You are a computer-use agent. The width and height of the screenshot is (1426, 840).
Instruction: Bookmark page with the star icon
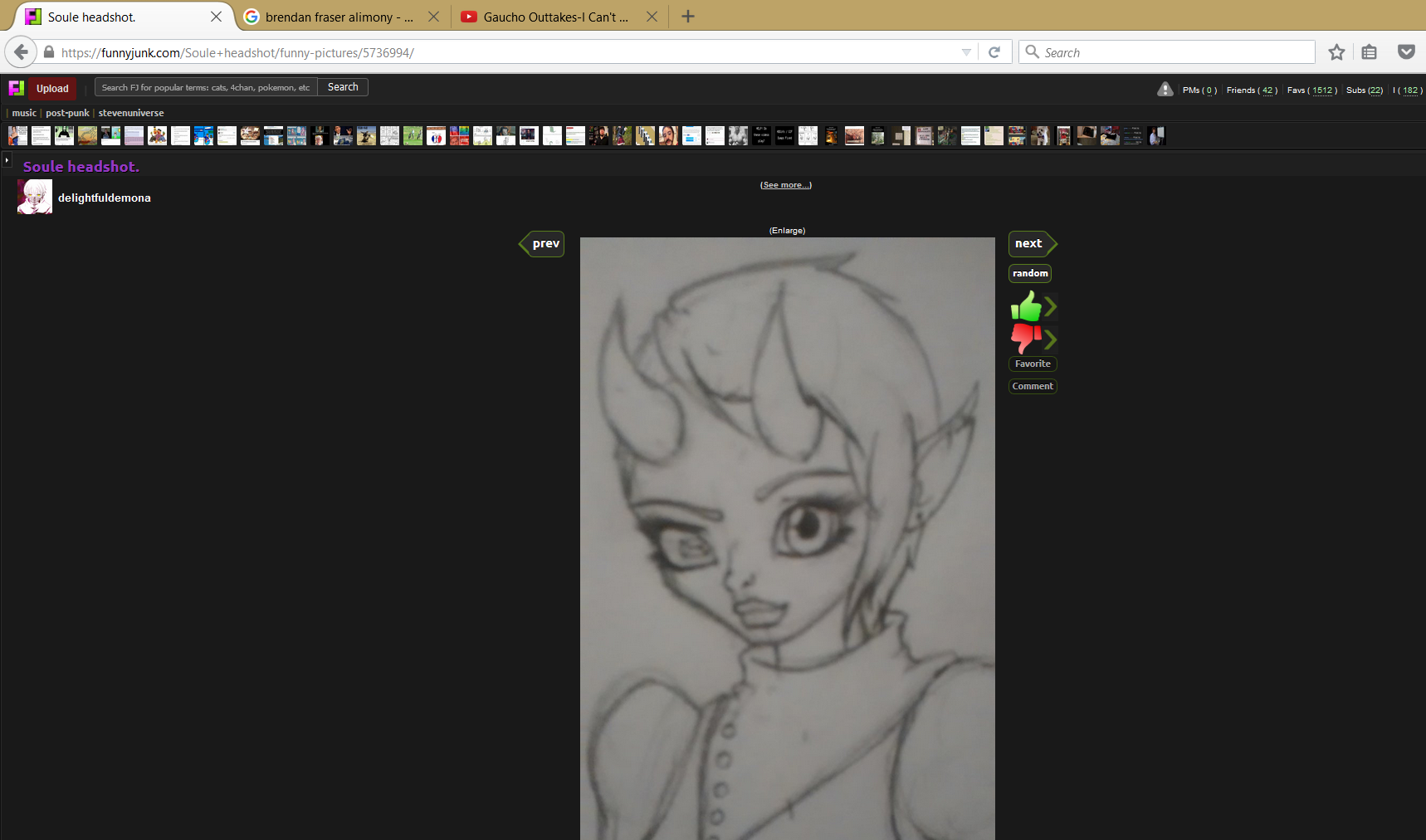1336,52
